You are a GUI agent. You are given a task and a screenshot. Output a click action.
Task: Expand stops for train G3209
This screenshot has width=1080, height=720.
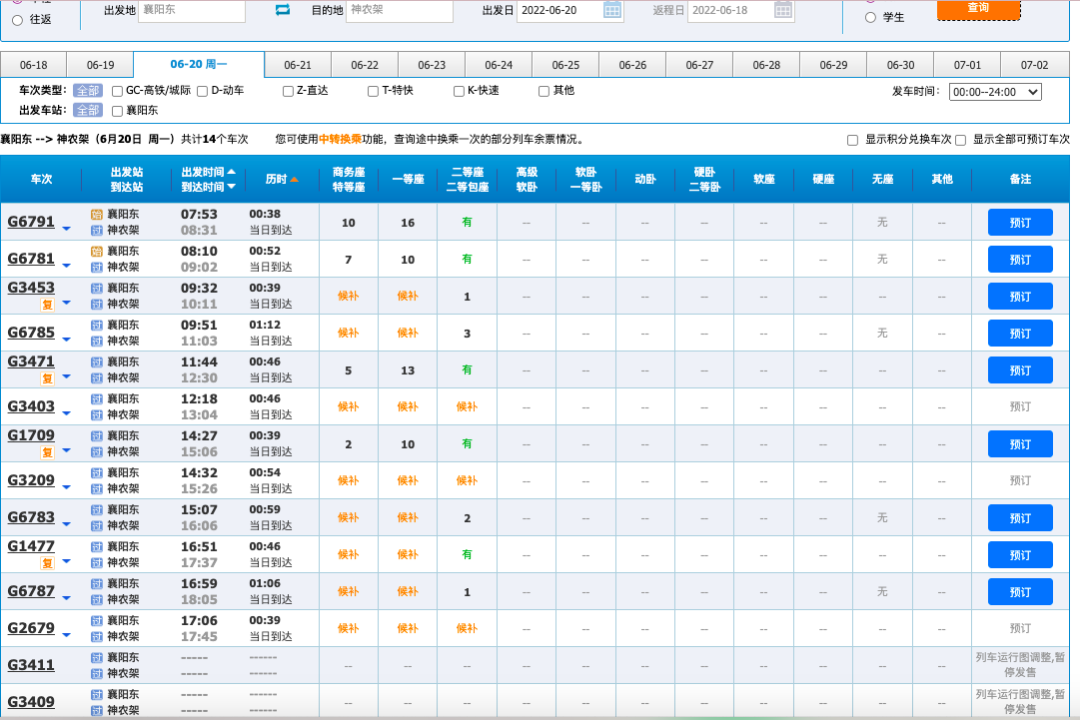(x=67, y=487)
